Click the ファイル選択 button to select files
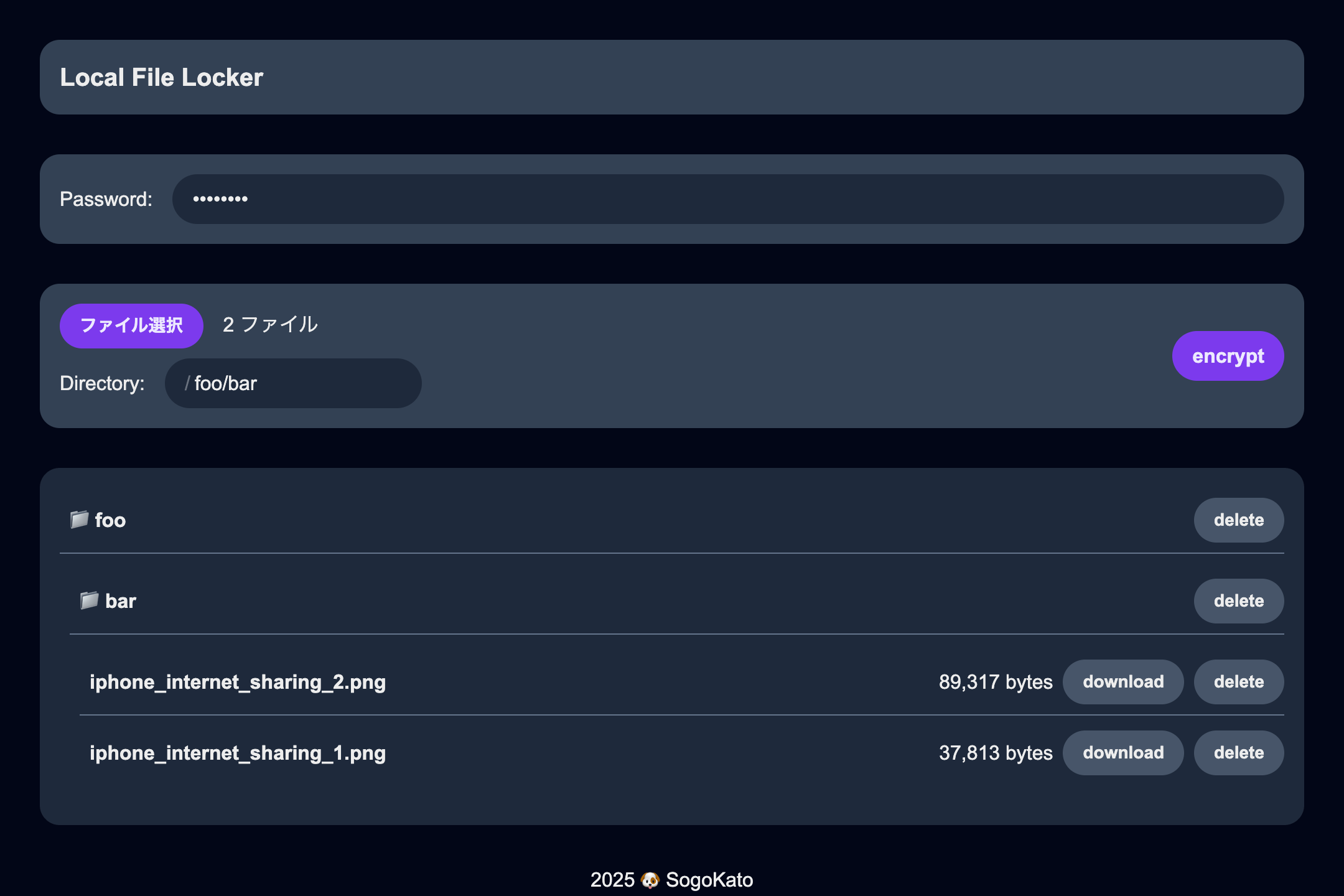 pyautogui.click(x=133, y=325)
